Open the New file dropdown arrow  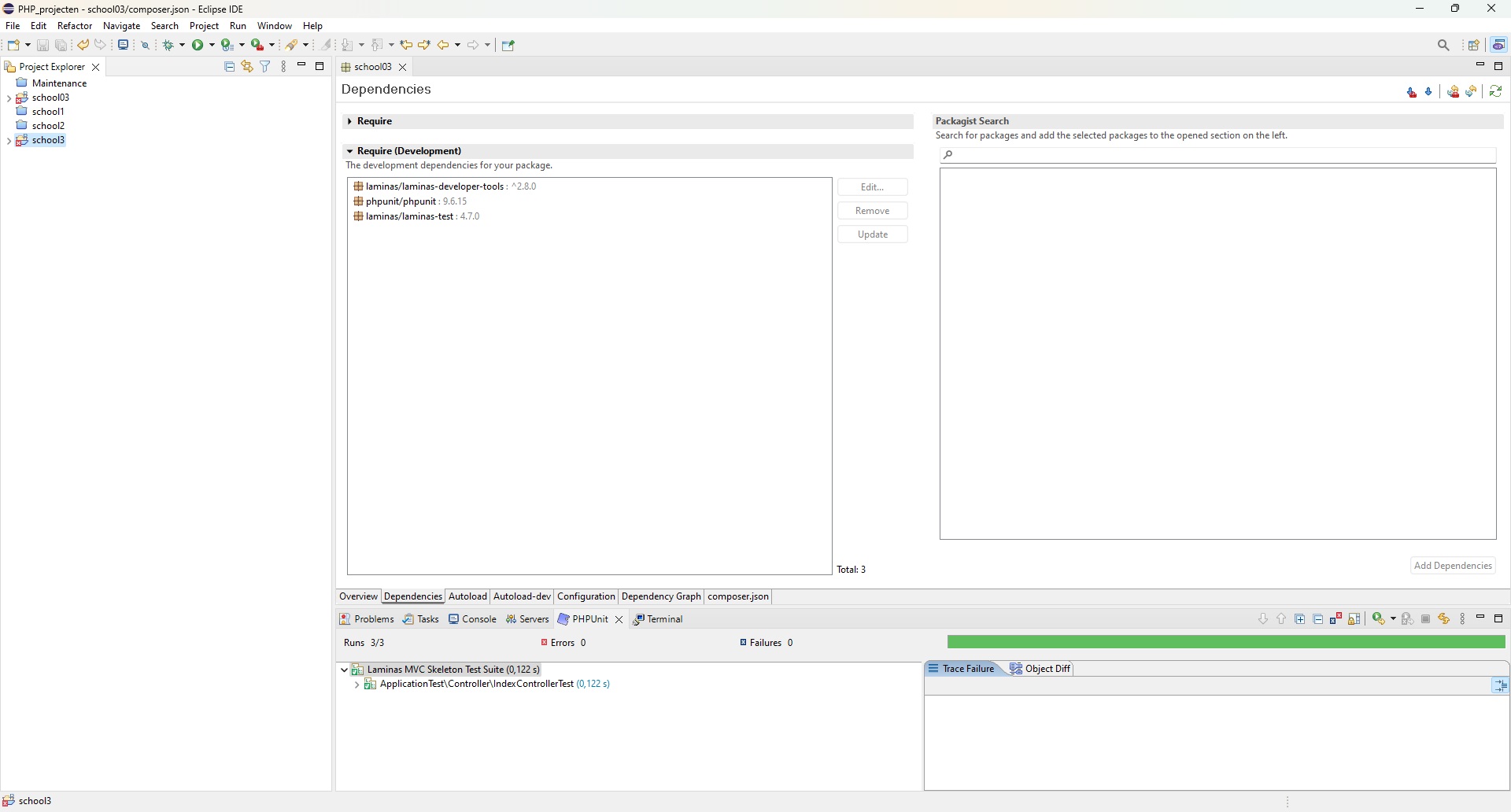(x=28, y=46)
